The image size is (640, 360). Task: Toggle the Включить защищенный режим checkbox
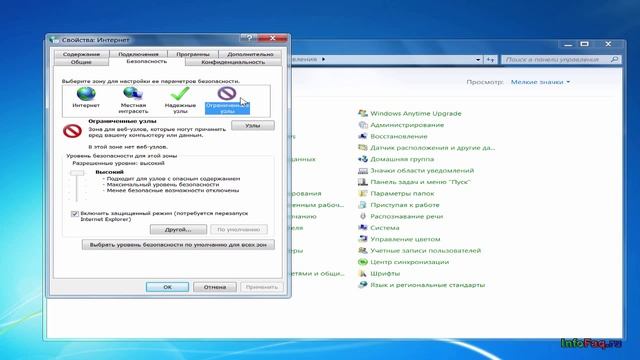(x=75, y=213)
